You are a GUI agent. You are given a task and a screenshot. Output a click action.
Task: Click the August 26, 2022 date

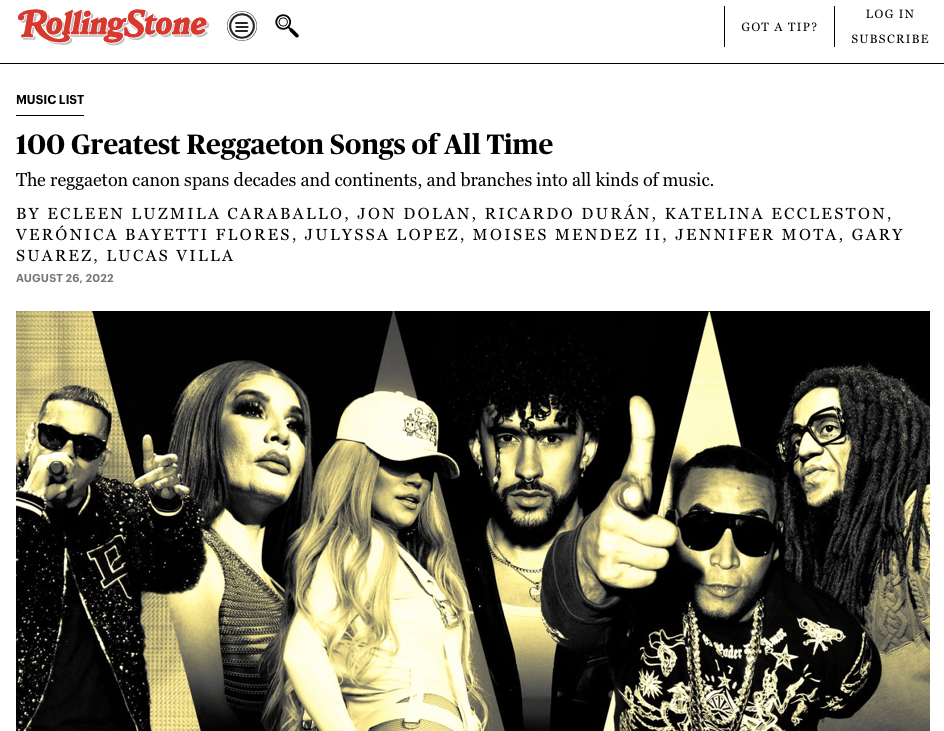pyautogui.click(x=65, y=278)
